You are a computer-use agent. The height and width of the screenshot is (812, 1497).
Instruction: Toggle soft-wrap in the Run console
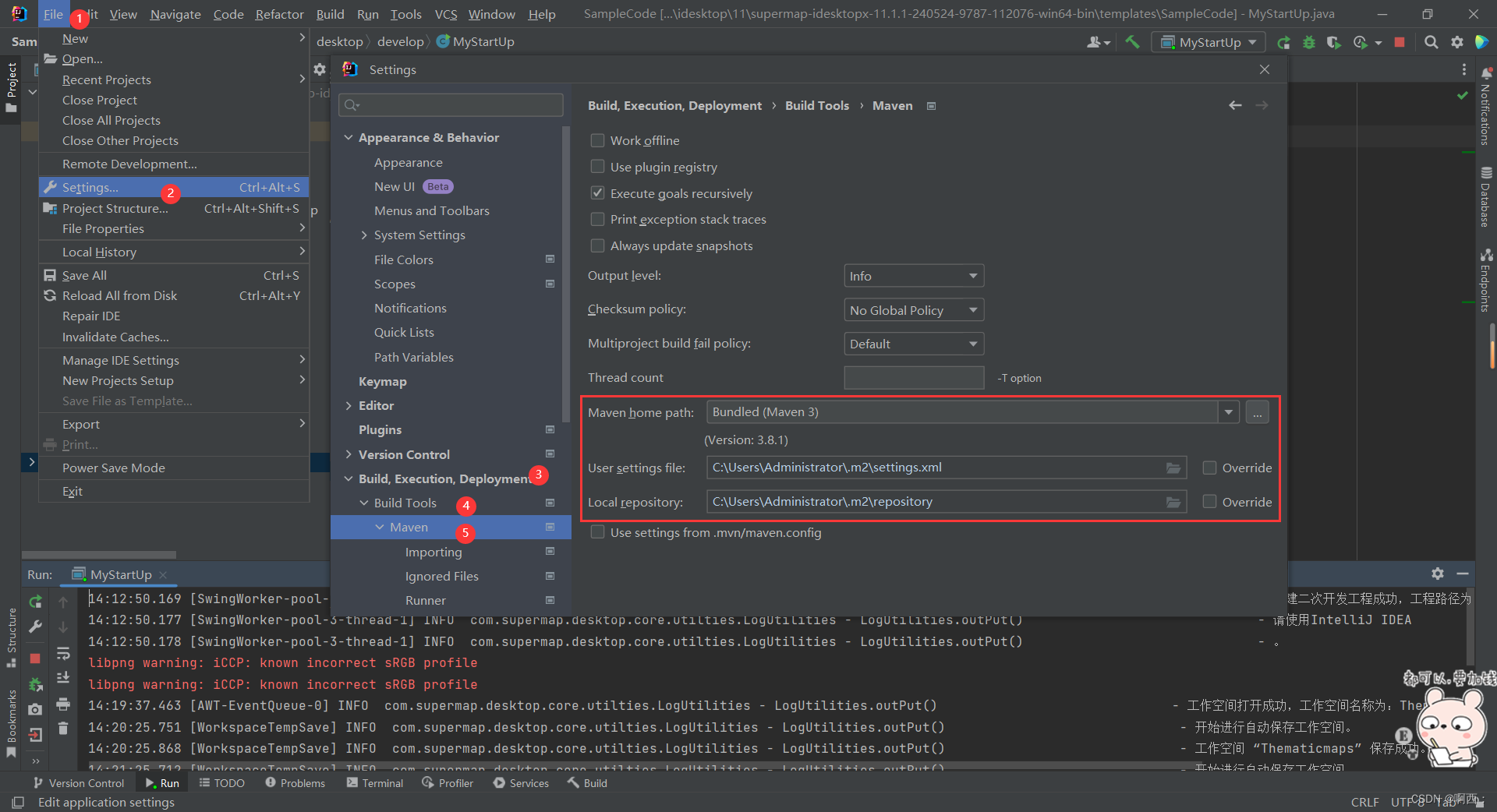pos(63,653)
